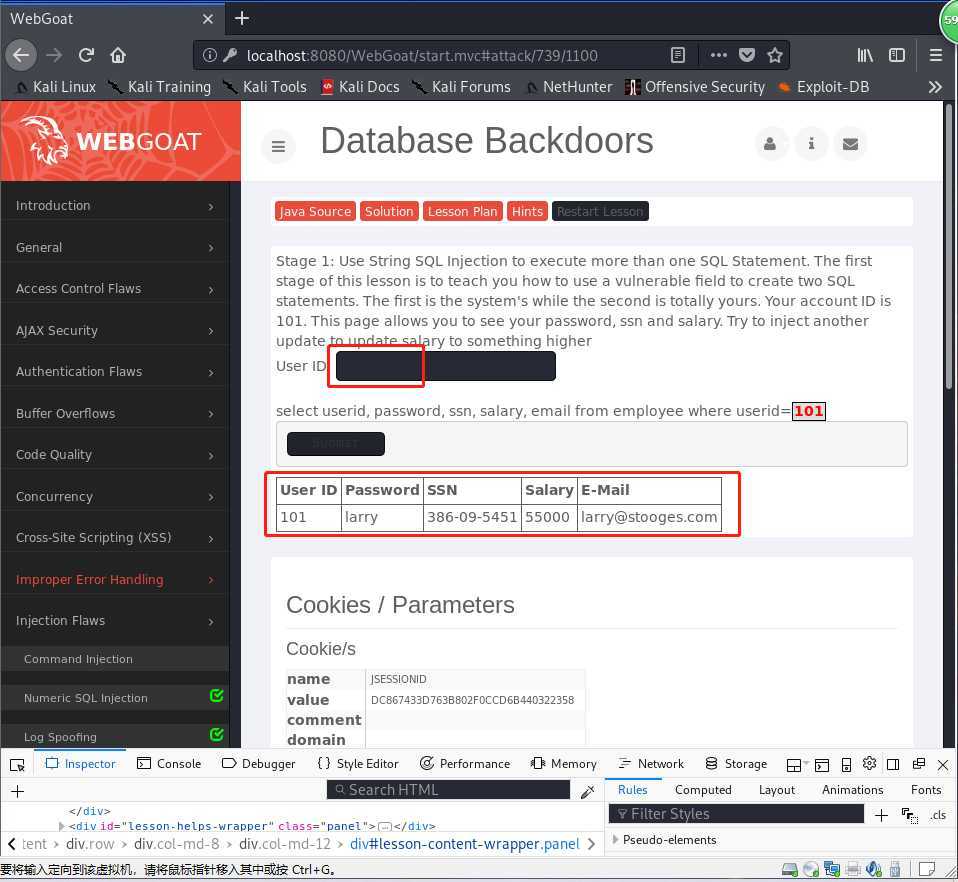Open the Lesson Plan button
The image size is (958, 882).
click(463, 212)
